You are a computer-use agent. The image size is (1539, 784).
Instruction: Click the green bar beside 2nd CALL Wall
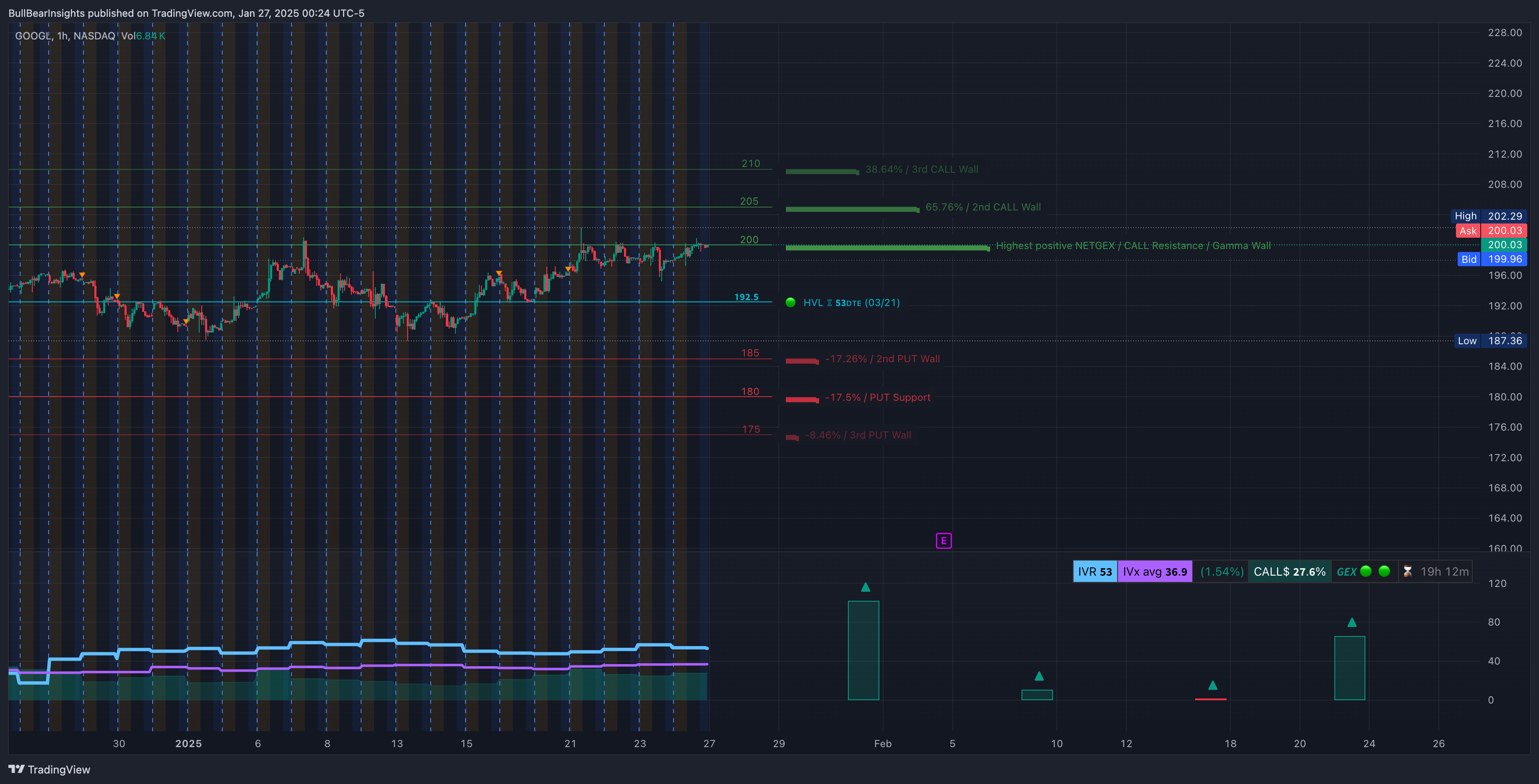point(852,210)
